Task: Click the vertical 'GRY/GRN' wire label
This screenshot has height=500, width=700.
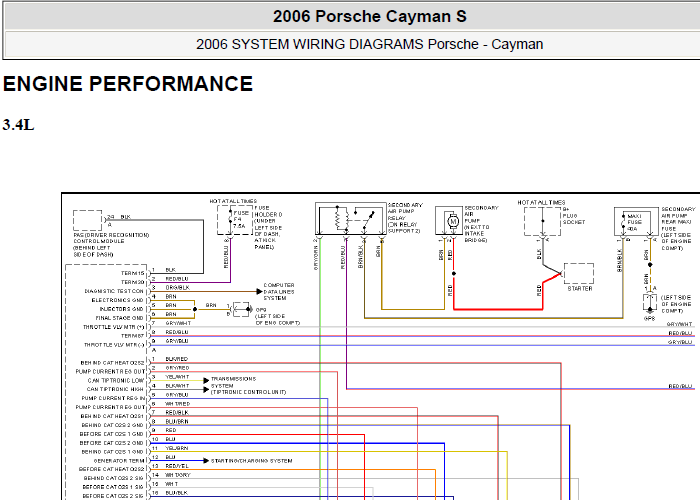Action: (x=316, y=258)
